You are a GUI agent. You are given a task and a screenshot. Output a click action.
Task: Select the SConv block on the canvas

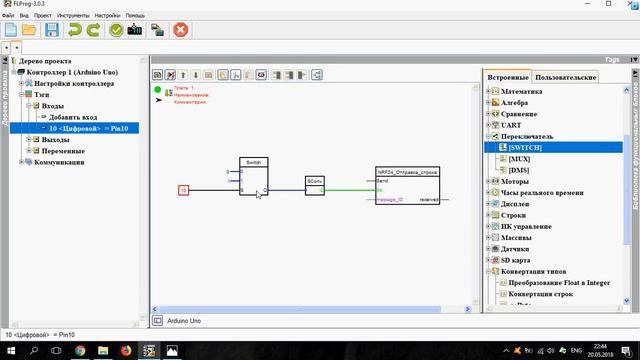(315, 186)
